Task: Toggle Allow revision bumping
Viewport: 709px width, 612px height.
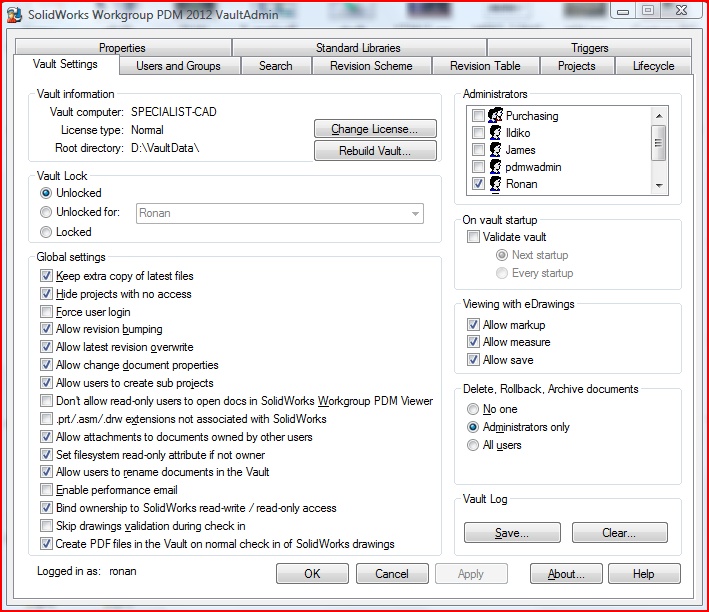Action: pyautogui.click(x=46, y=329)
